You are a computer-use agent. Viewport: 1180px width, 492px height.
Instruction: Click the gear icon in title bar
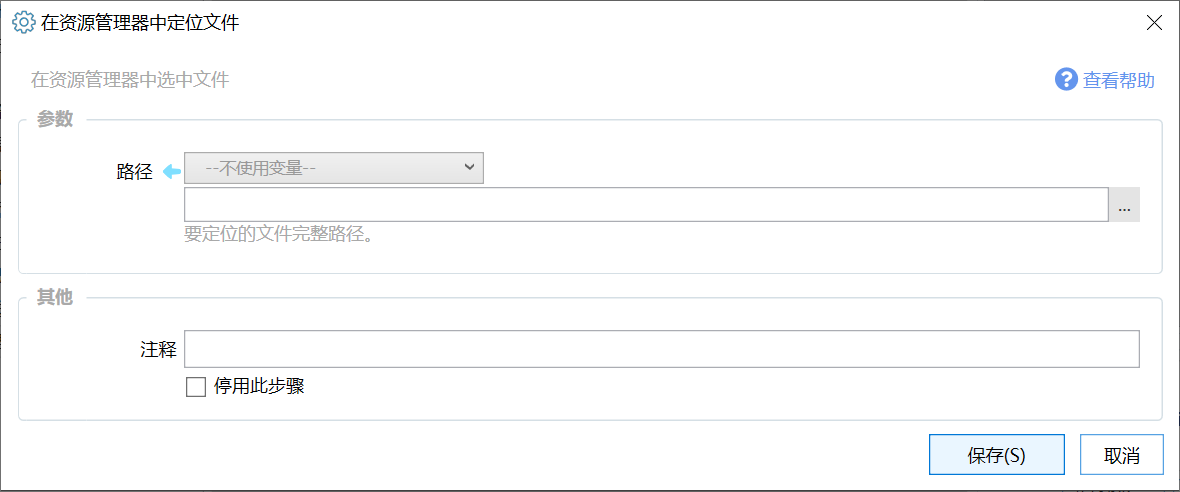coord(22,22)
